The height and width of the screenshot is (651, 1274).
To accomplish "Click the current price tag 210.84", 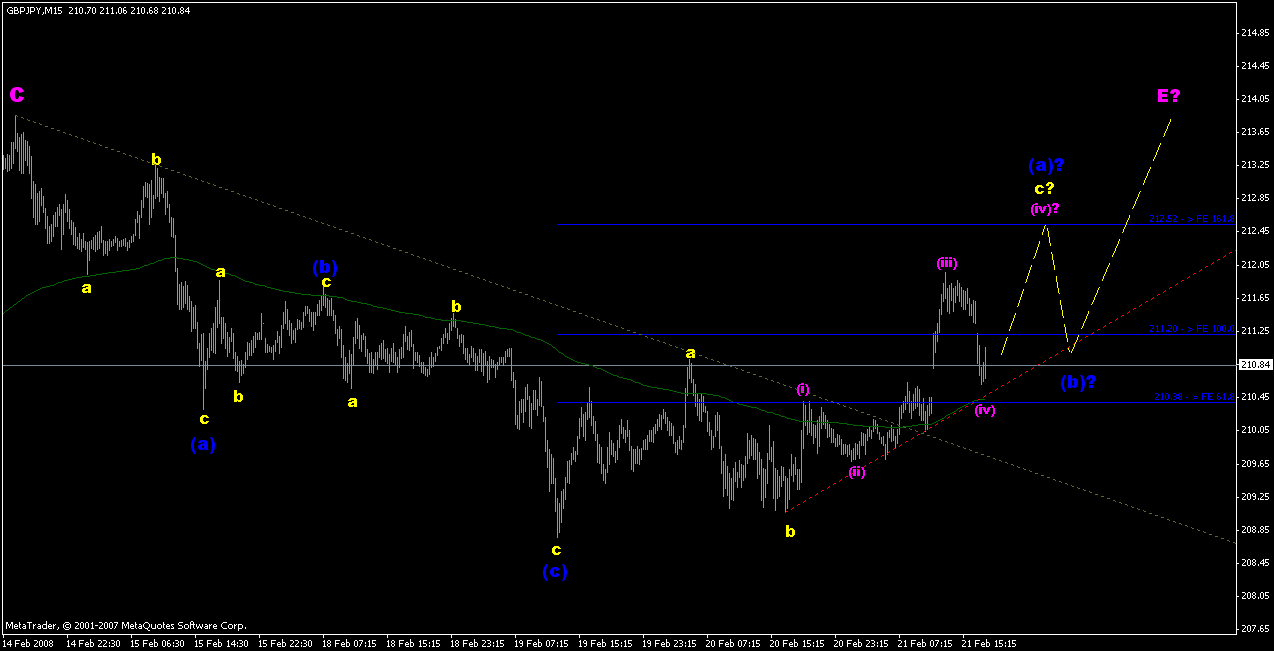I will (x=1255, y=365).
